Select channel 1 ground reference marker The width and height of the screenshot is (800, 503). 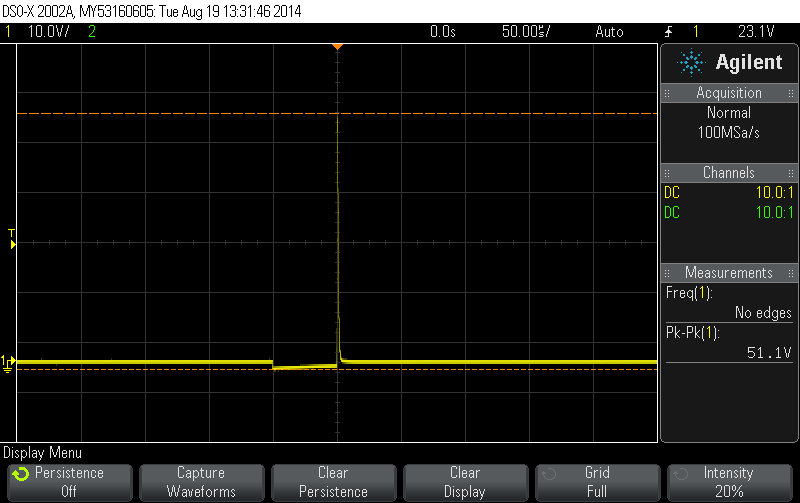(8, 364)
